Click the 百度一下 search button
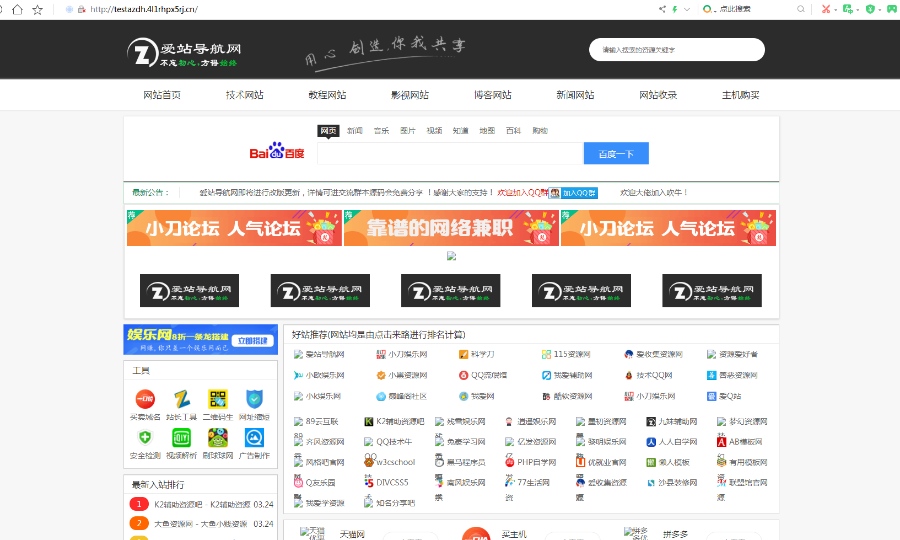Image resolution: width=900 pixels, height=540 pixels. [616, 153]
